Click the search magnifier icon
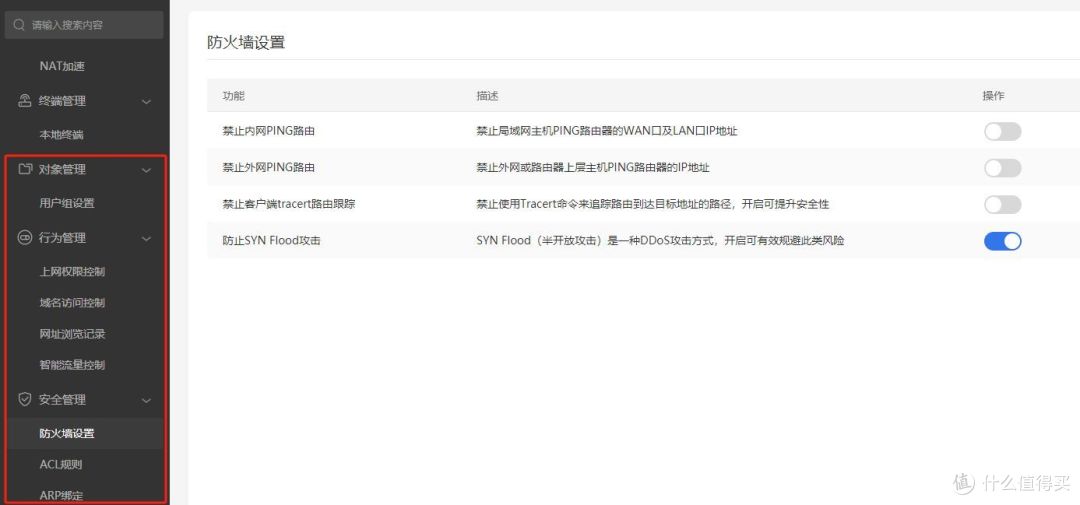The image size is (1080, 505). 19,25
